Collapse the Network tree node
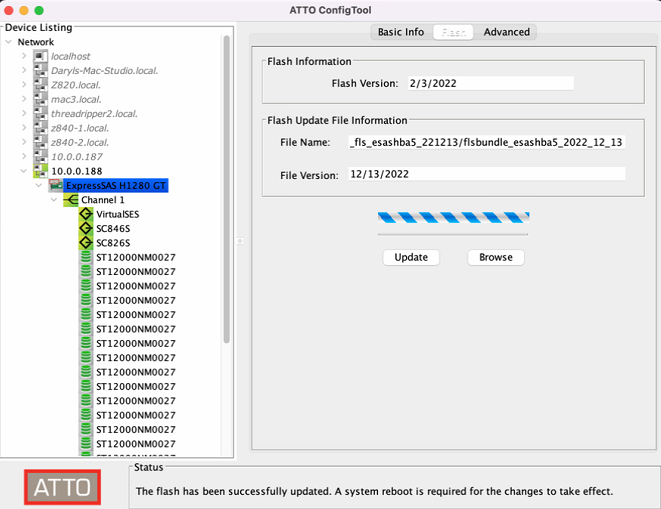Image resolution: width=661 pixels, height=509 pixels. (x=8, y=42)
